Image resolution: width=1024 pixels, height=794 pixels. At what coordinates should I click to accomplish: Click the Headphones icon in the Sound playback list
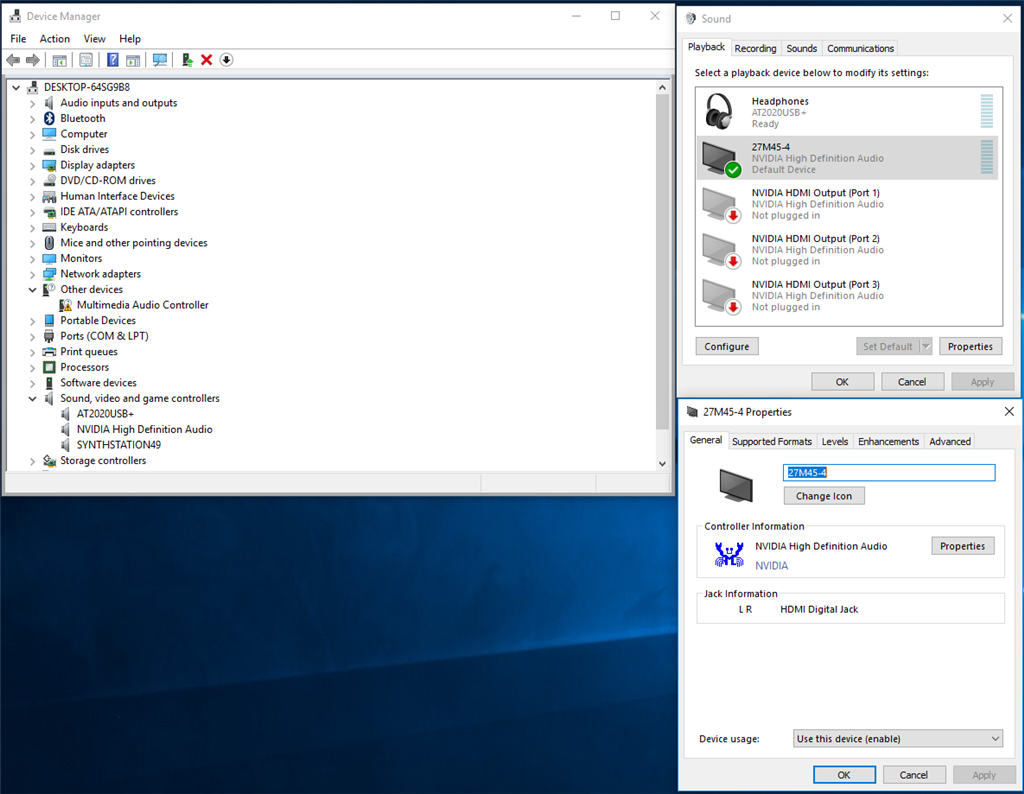(x=719, y=111)
